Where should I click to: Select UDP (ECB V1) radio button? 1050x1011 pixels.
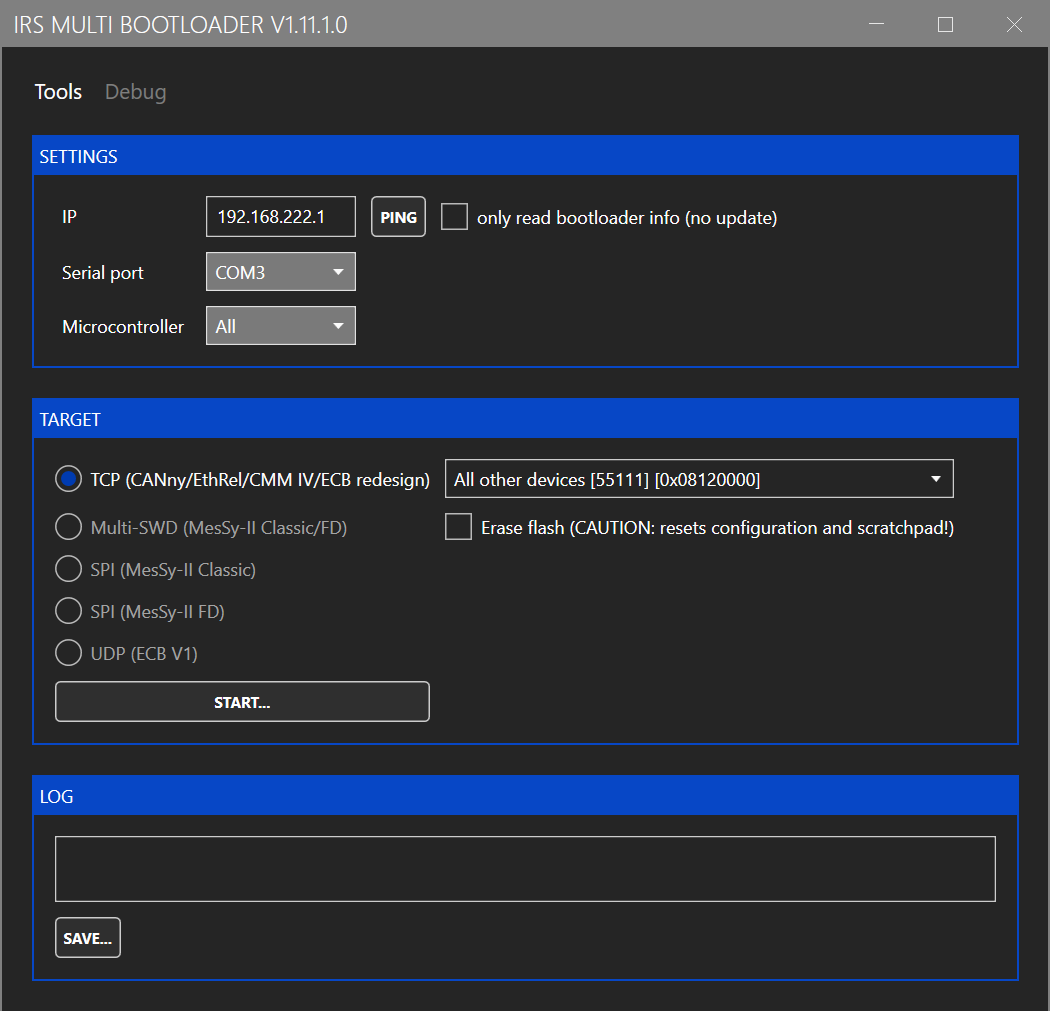tap(68, 653)
